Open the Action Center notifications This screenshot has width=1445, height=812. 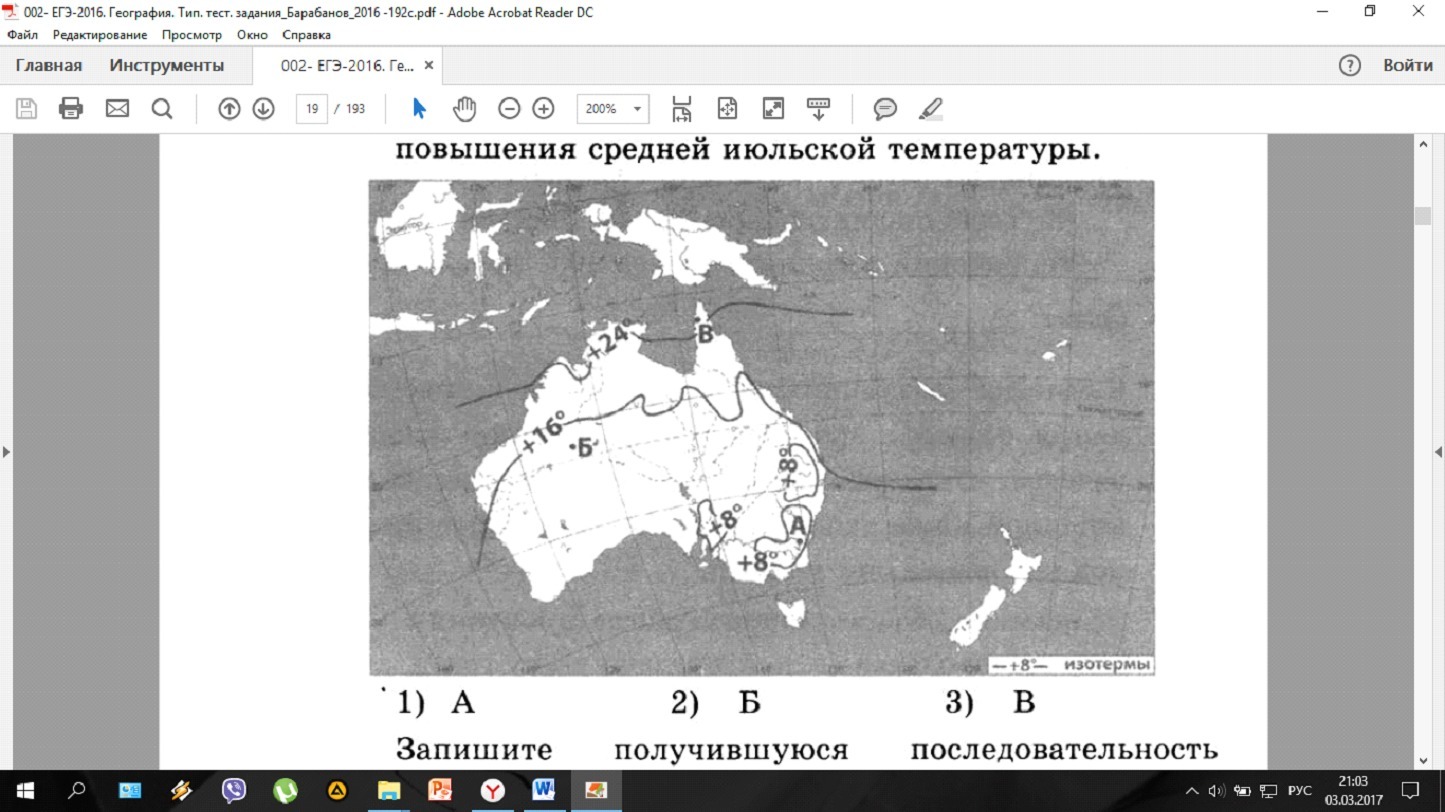1411,791
